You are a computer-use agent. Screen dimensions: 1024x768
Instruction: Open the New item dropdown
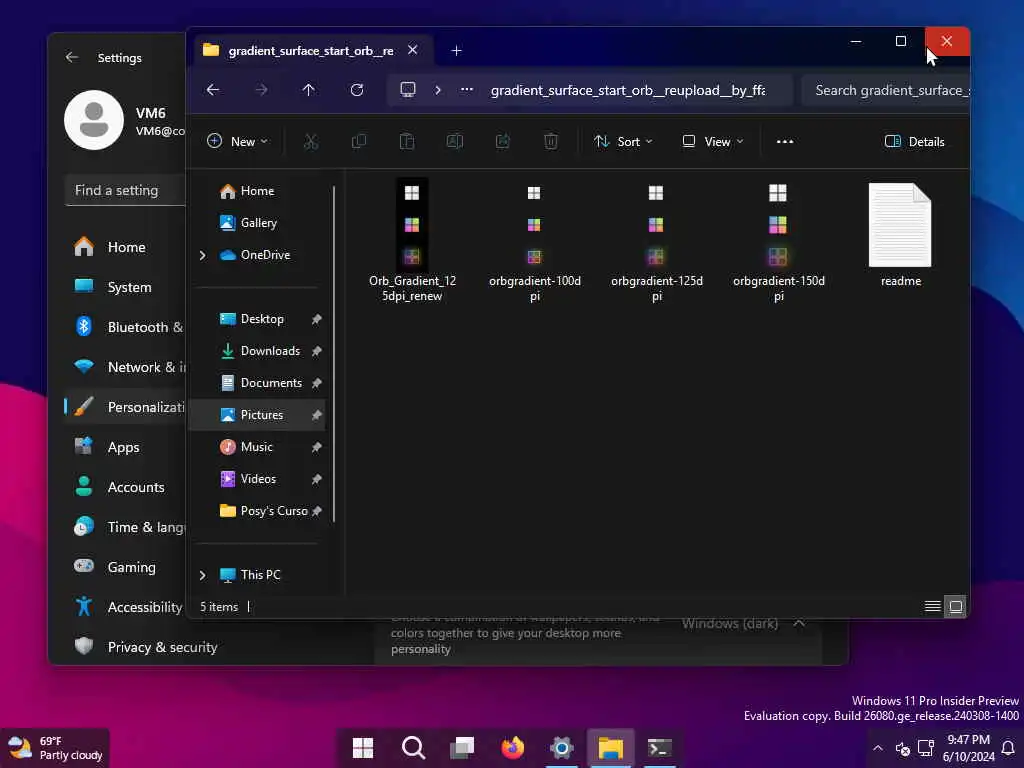pyautogui.click(x=237, y=141)
